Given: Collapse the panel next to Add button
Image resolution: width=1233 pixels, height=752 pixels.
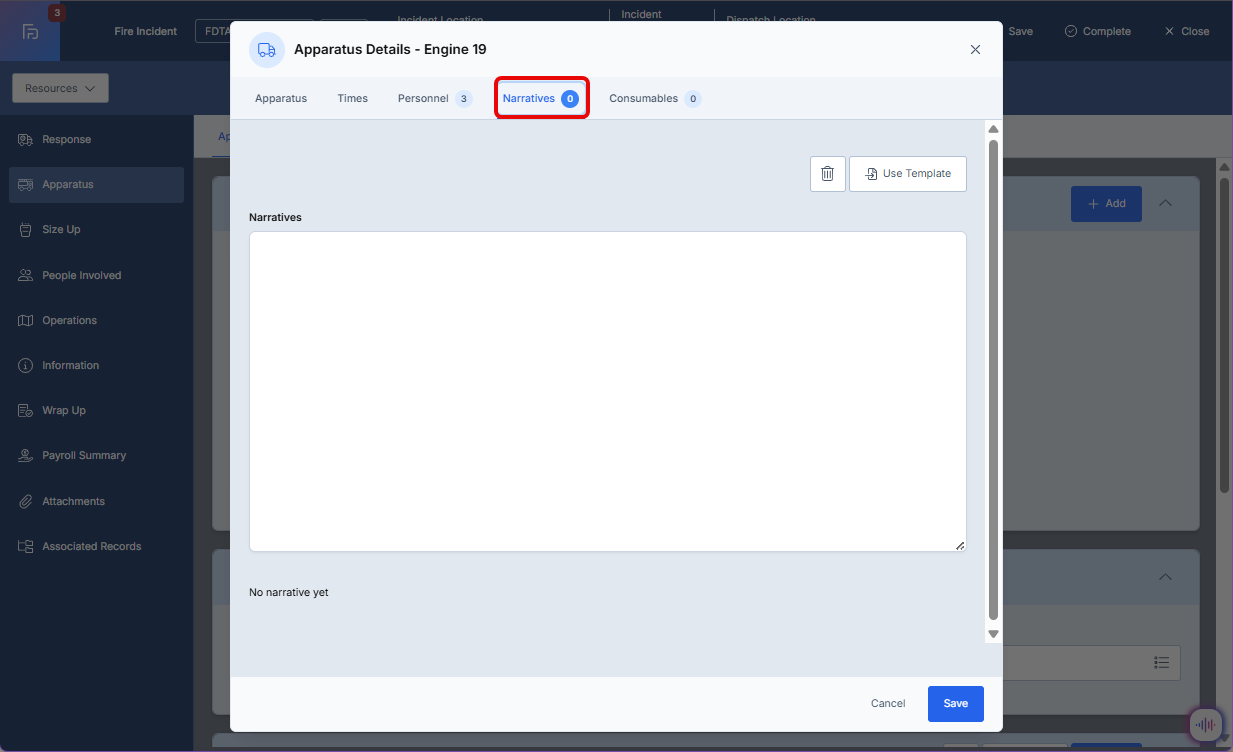Looking at the screenshot, I should click(1166, 204).
